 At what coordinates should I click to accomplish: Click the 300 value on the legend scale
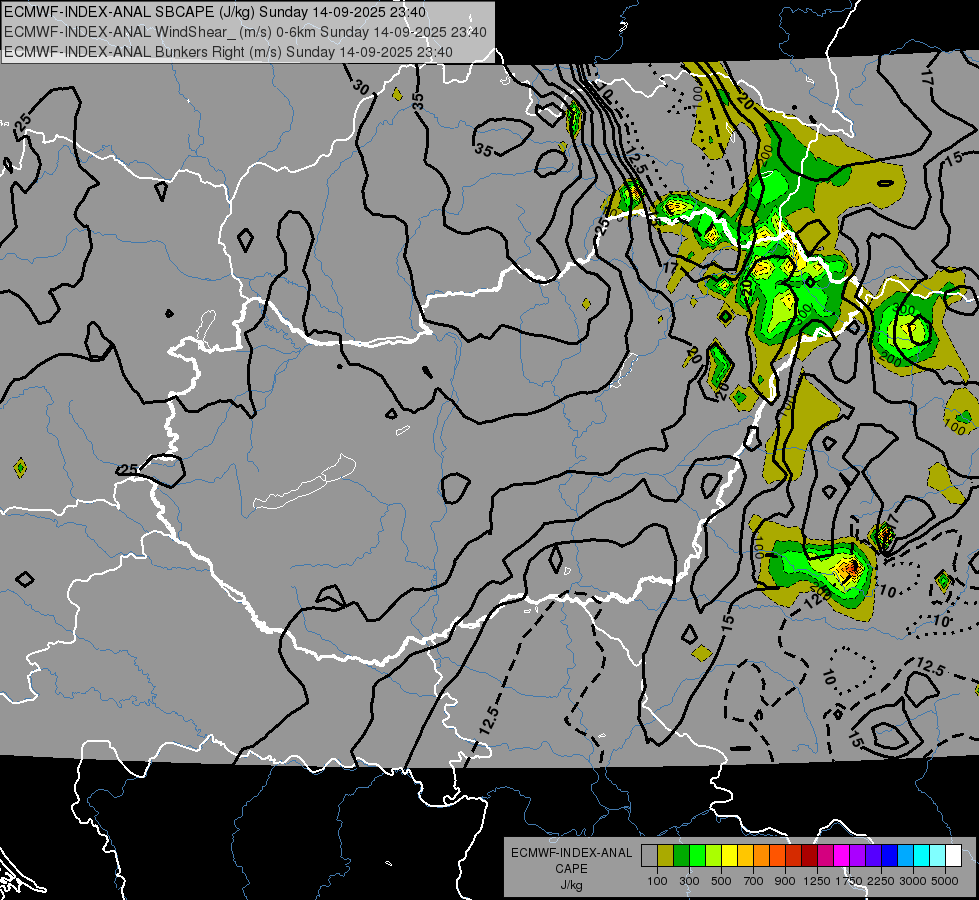(x=689, y=881)
